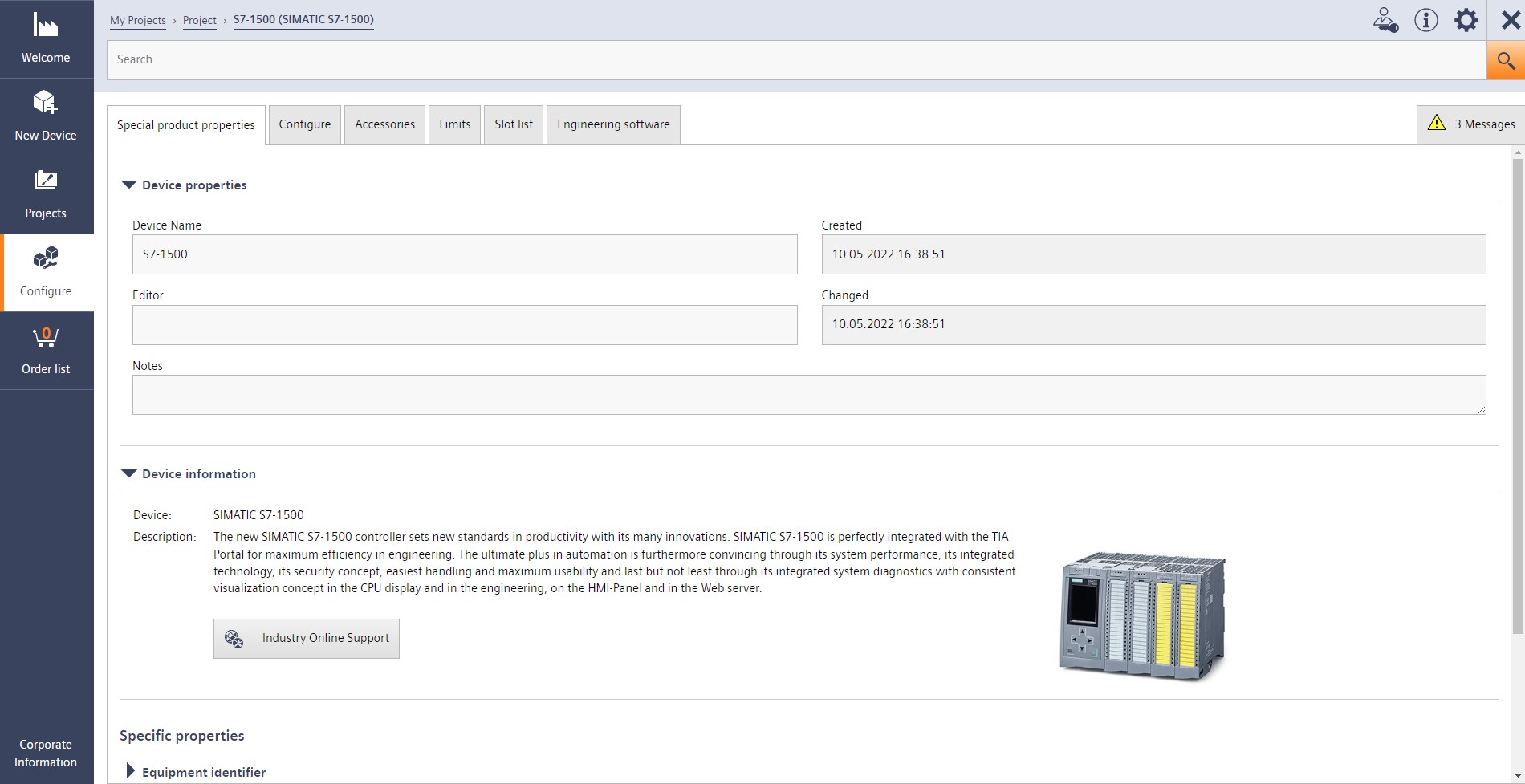1525x784 pixels.
Task: Select the Configure sidebar icon
Action: 46,273
